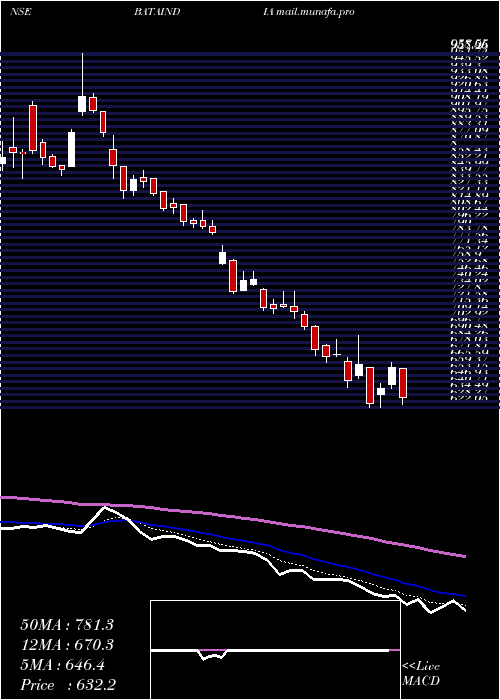Click the 908.19 price axis label
The height and width of the screenshot is (700, 500).
pyautogui.click(x=468, y=96)
